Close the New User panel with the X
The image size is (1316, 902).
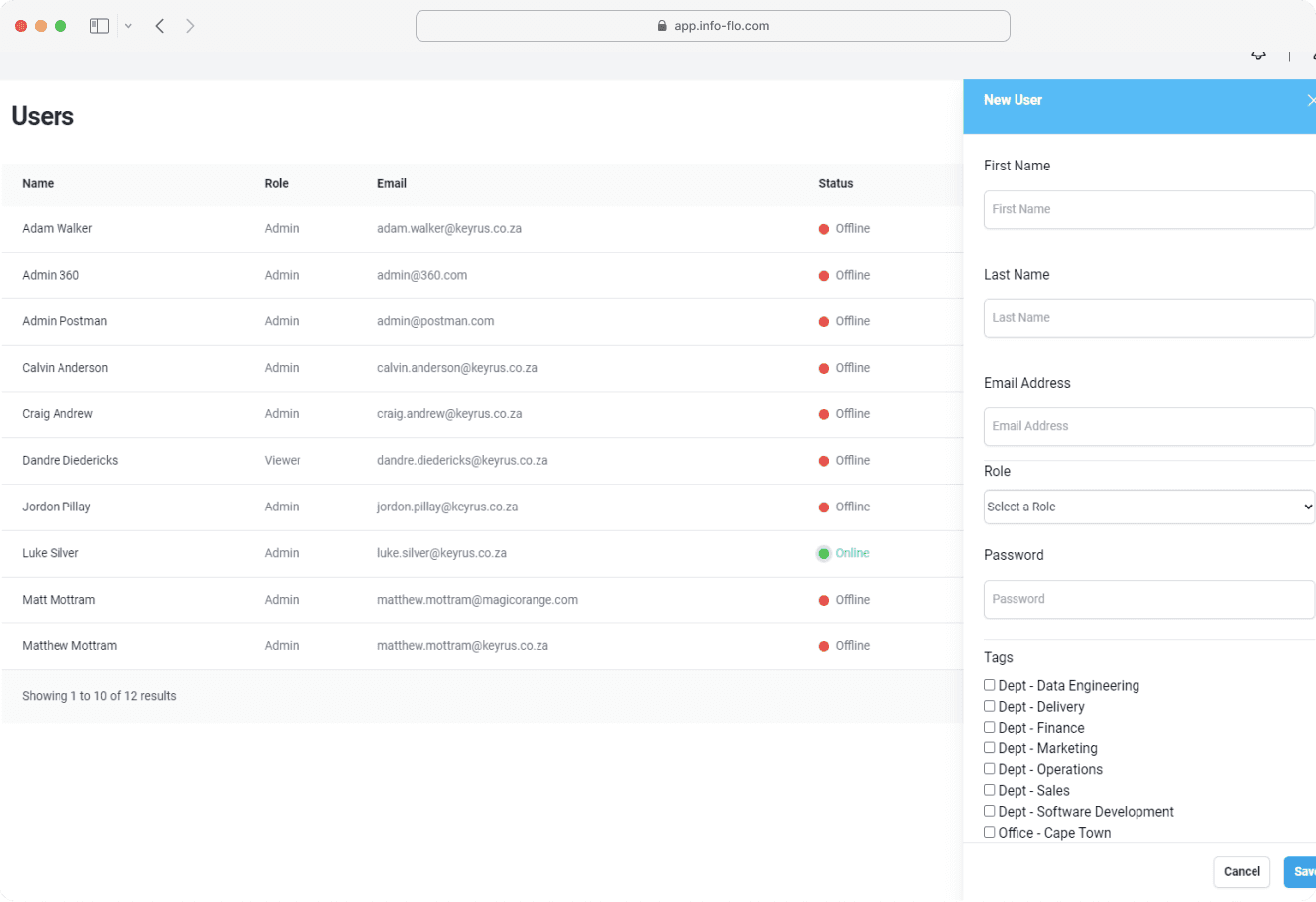(x=1311, y=99)
